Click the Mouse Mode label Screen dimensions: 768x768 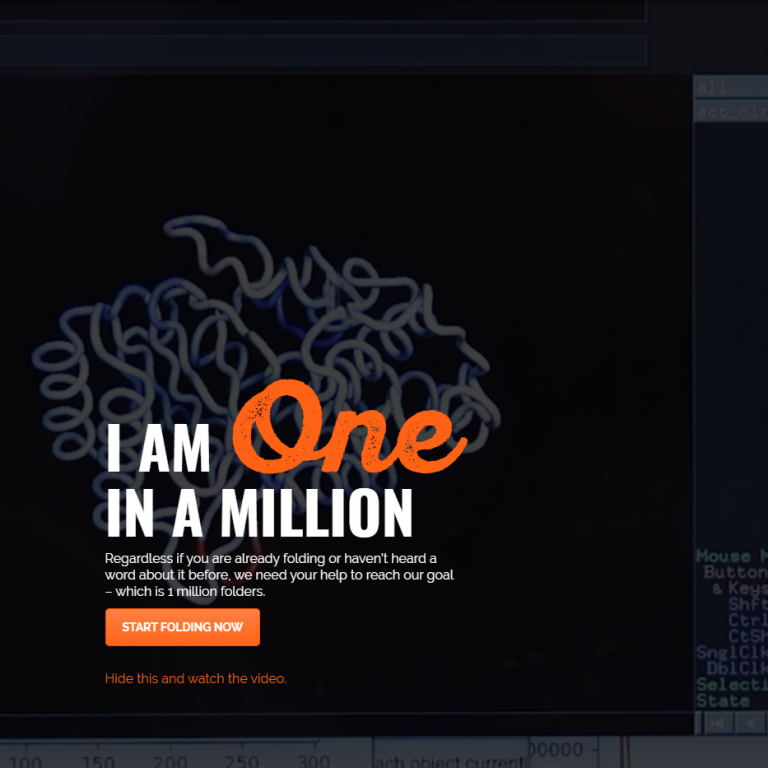(x=731, y=556)
